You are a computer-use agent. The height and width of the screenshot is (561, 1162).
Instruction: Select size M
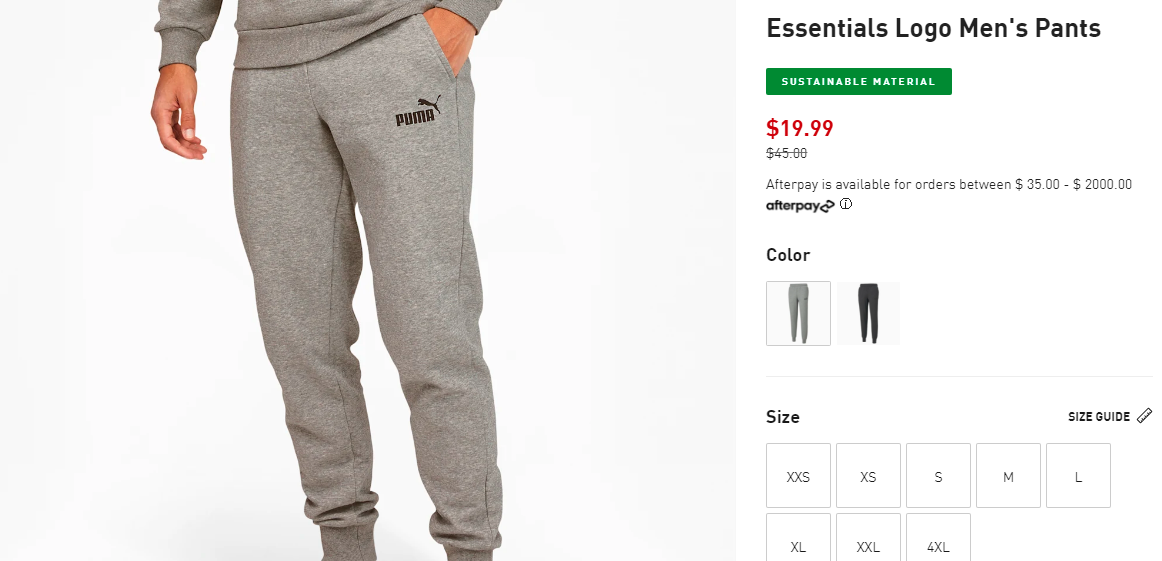[x=1009, y=476]
